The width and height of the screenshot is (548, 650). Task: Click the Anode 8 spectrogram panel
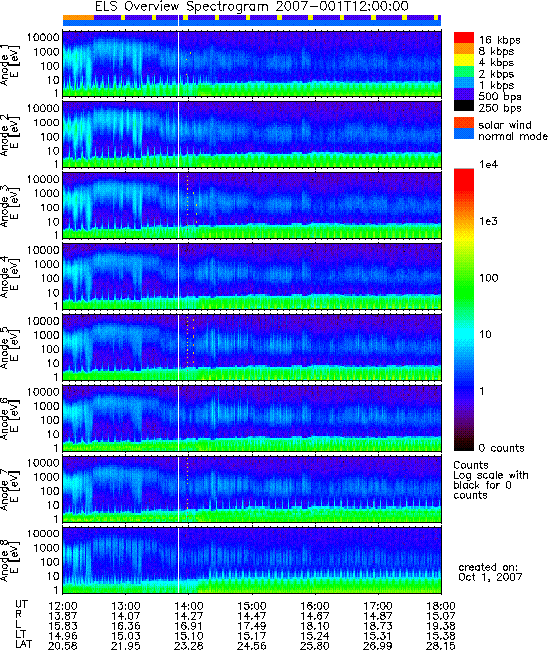pyautogui.click(x=252, y=560)
